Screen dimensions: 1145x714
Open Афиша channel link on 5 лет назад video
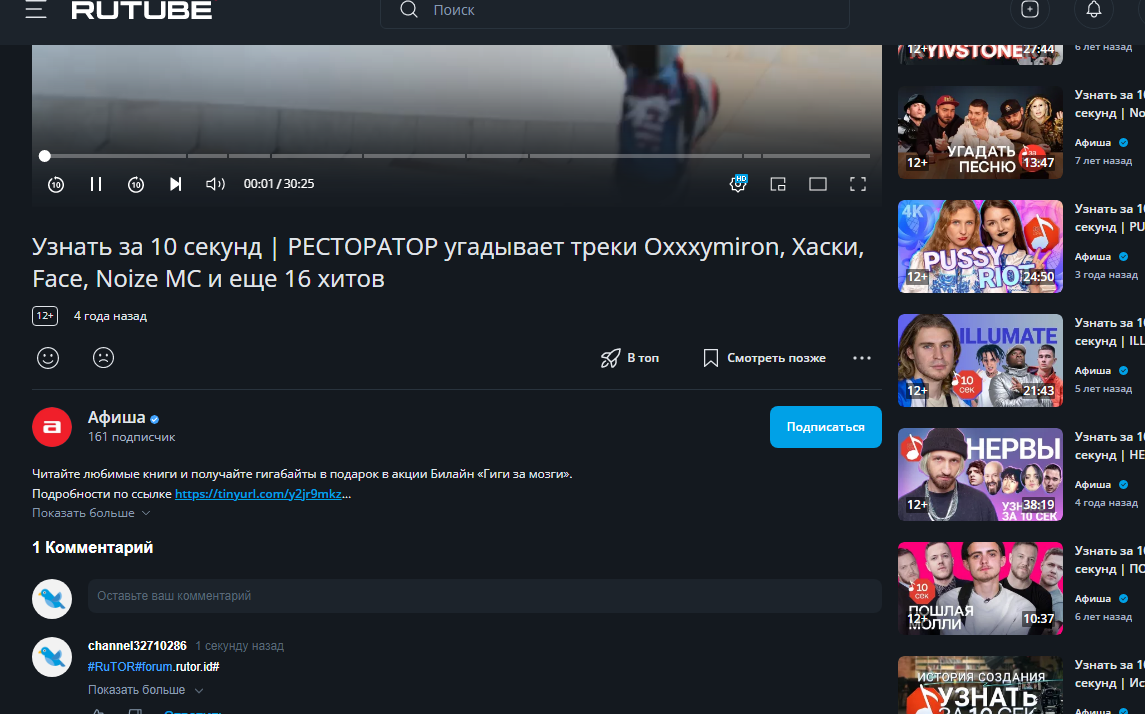[1093, 370]
